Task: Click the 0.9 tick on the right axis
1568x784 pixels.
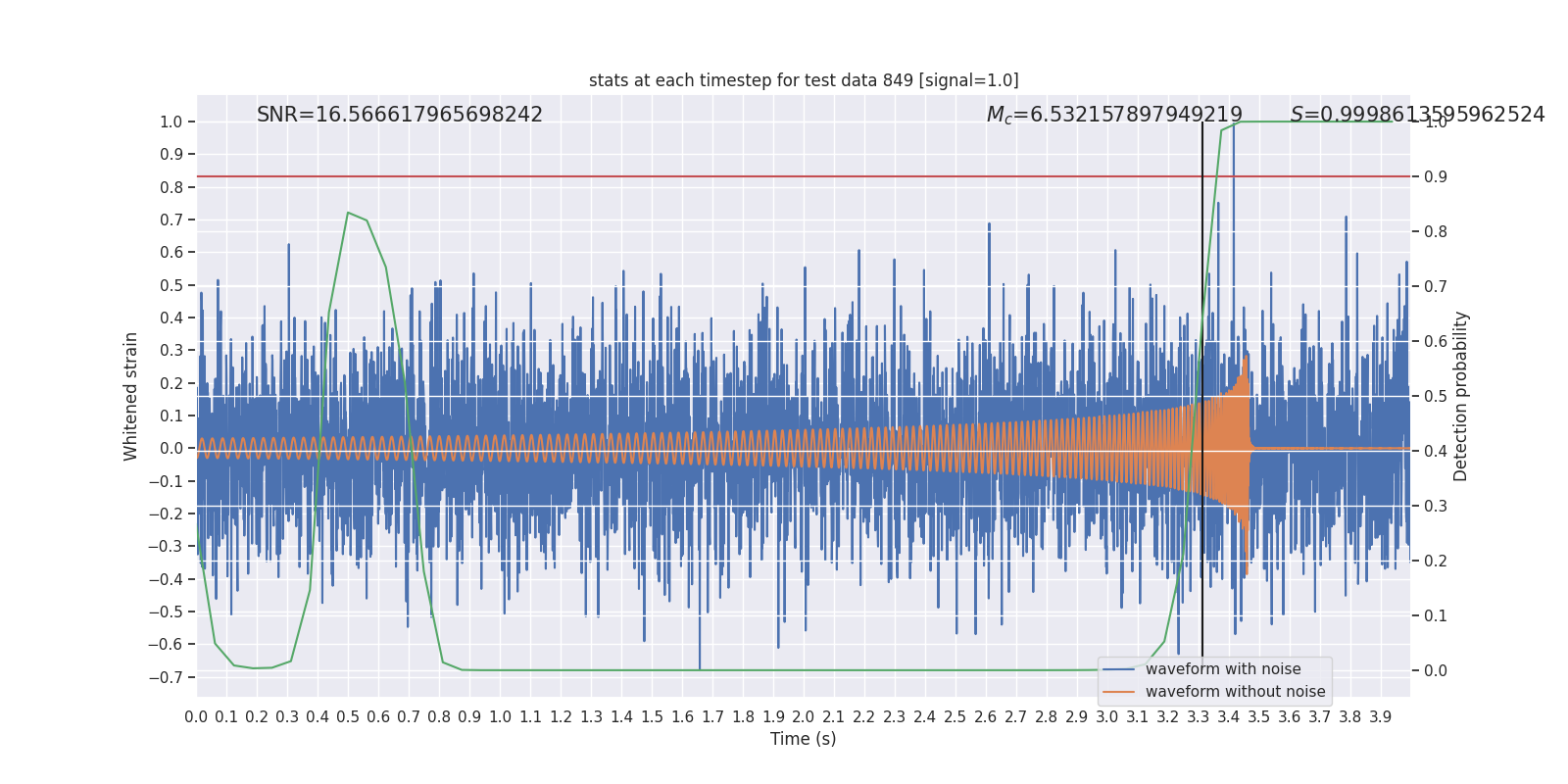Action: pyautogui.click(x=1436, y=176)
